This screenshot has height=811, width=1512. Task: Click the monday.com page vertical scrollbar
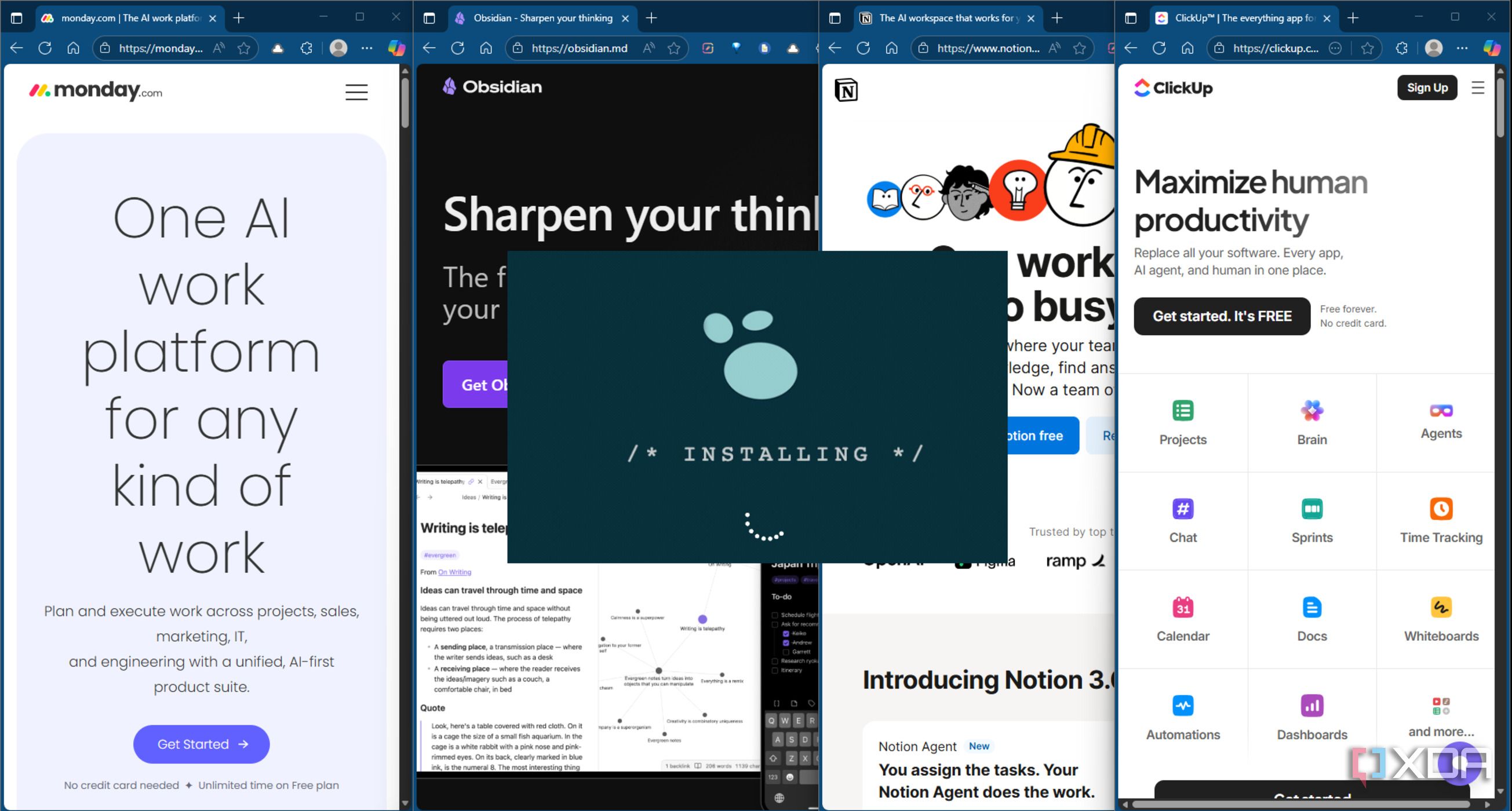coord(405,103)
